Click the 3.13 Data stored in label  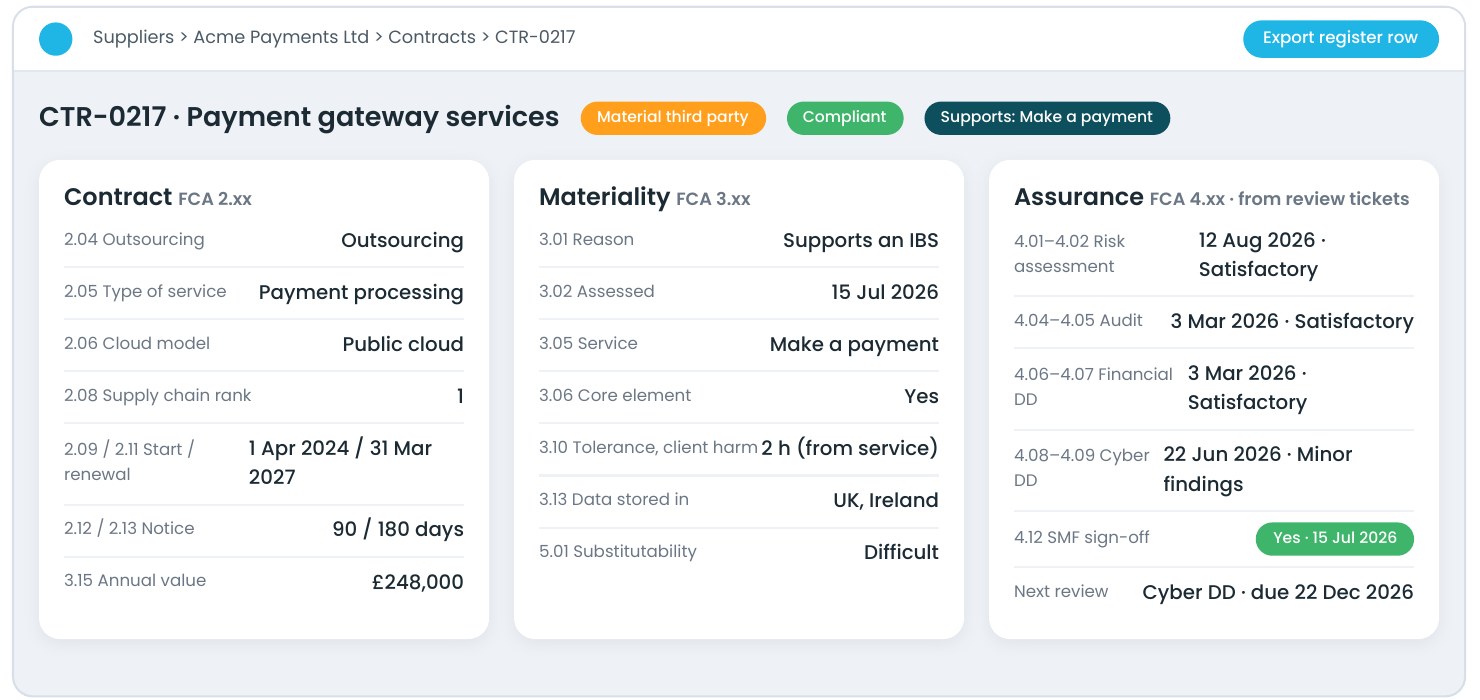coord(614,500)
